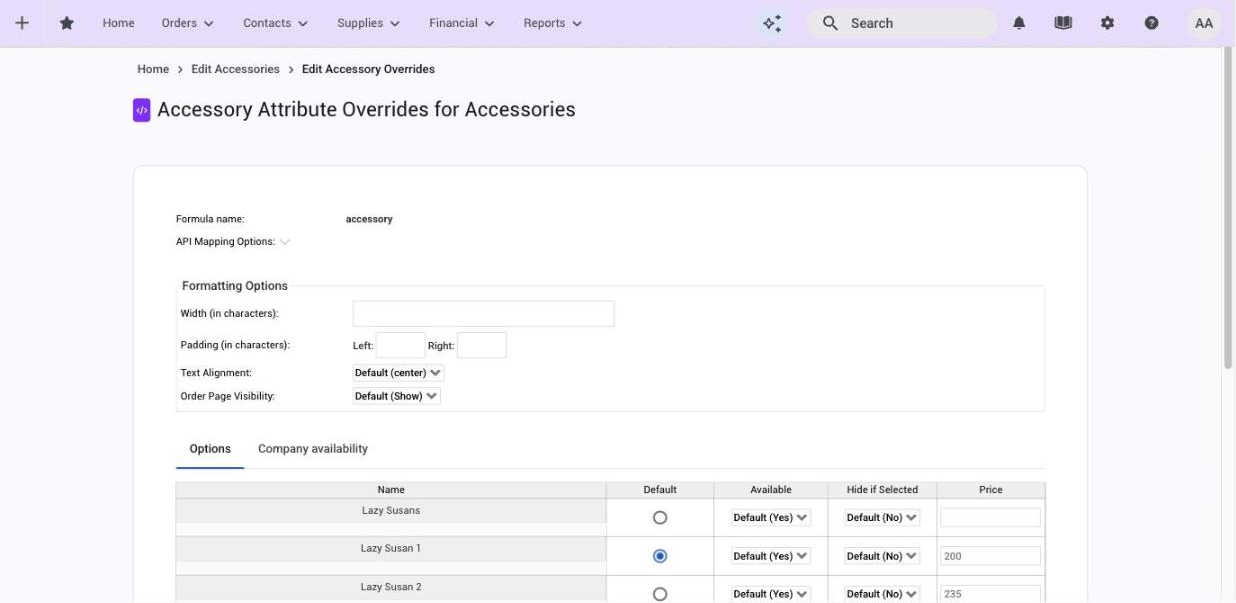Select Lazy Susan 2 default radio

(x=660, y=594)
